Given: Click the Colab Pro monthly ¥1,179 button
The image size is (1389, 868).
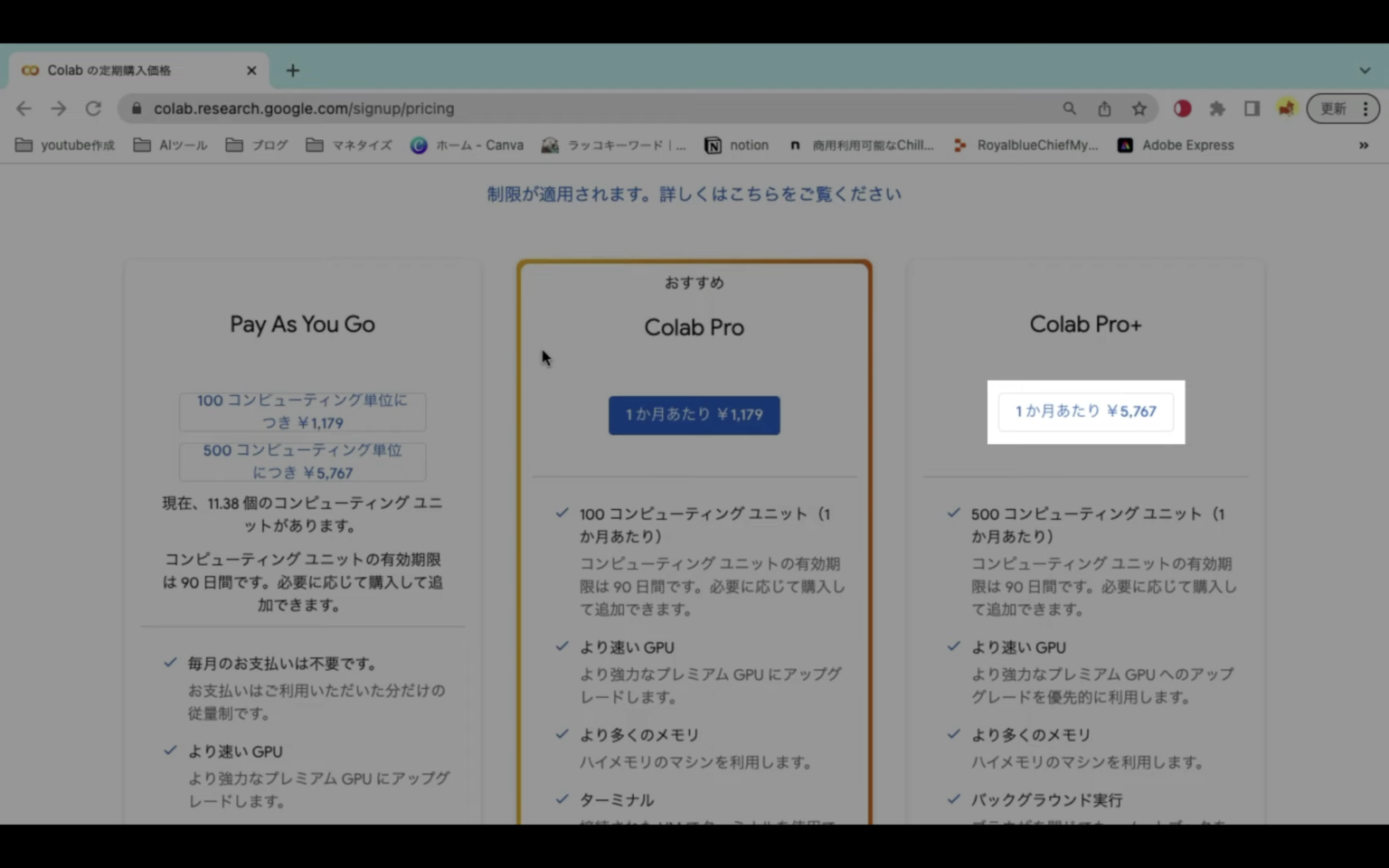Looking at the screenshot, I should [694, 415].
